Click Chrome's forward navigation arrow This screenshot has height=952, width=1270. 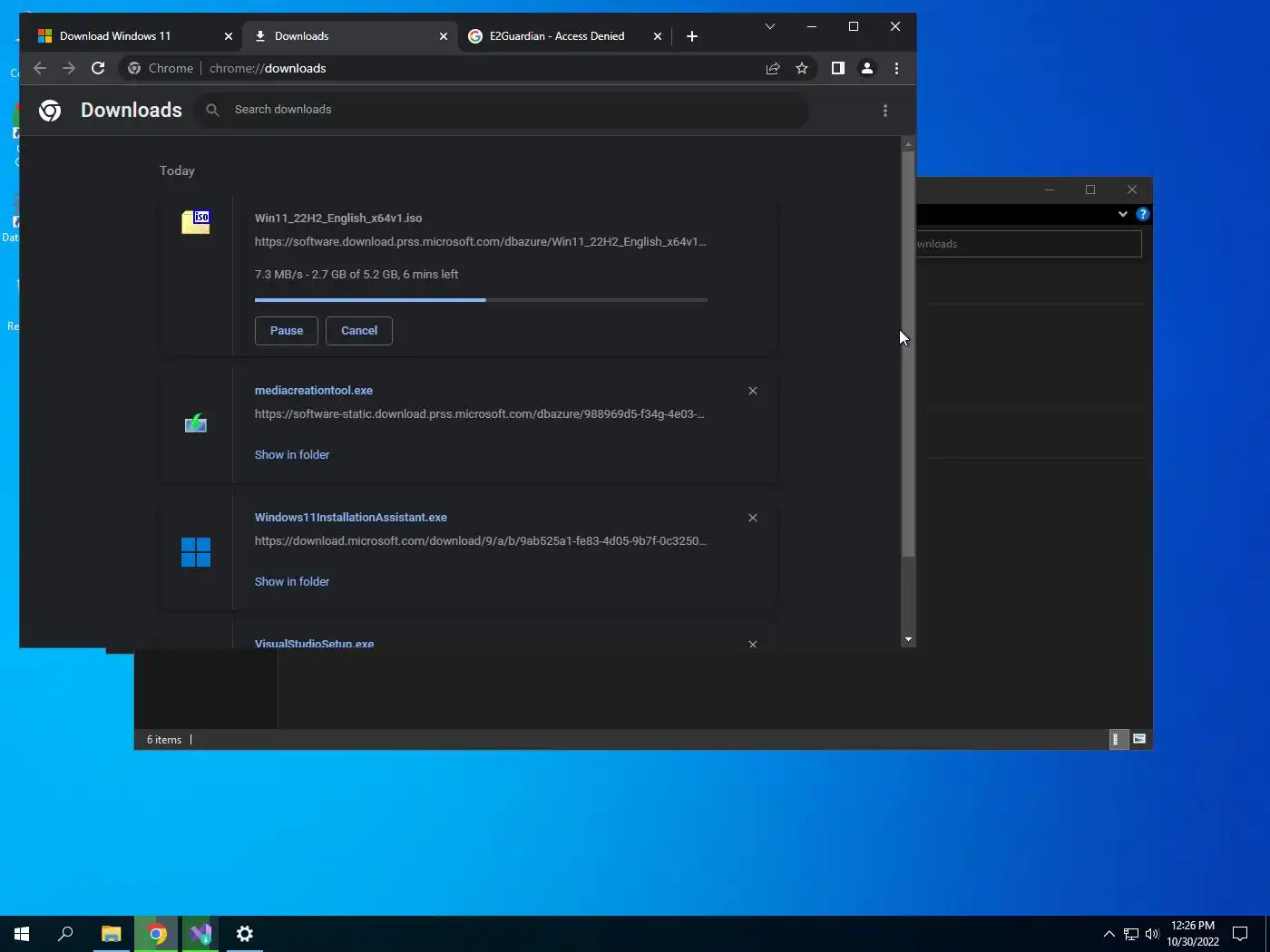click(x=69, y=68)
